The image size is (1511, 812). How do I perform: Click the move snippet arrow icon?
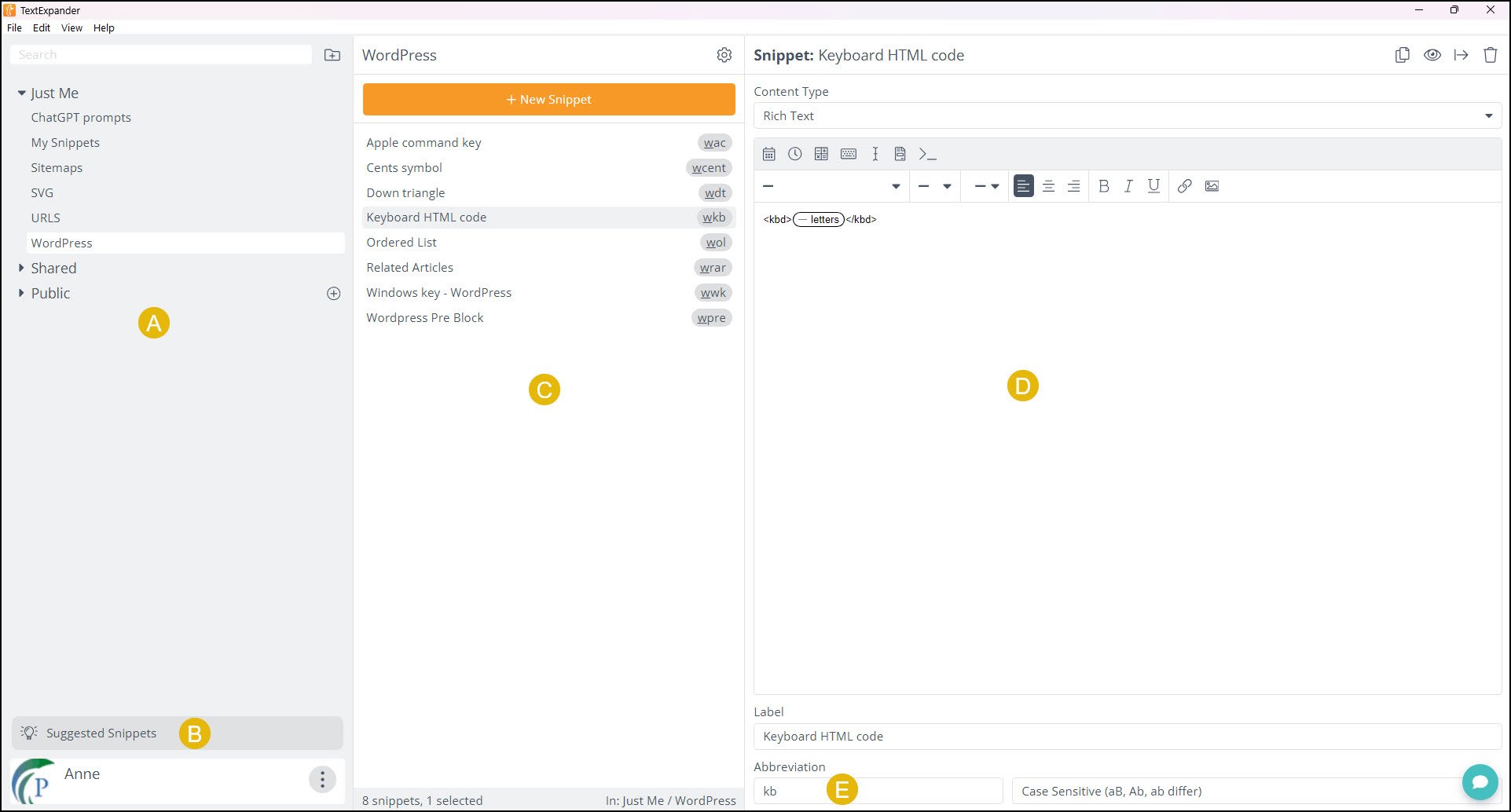click(x=1461, y=55)
